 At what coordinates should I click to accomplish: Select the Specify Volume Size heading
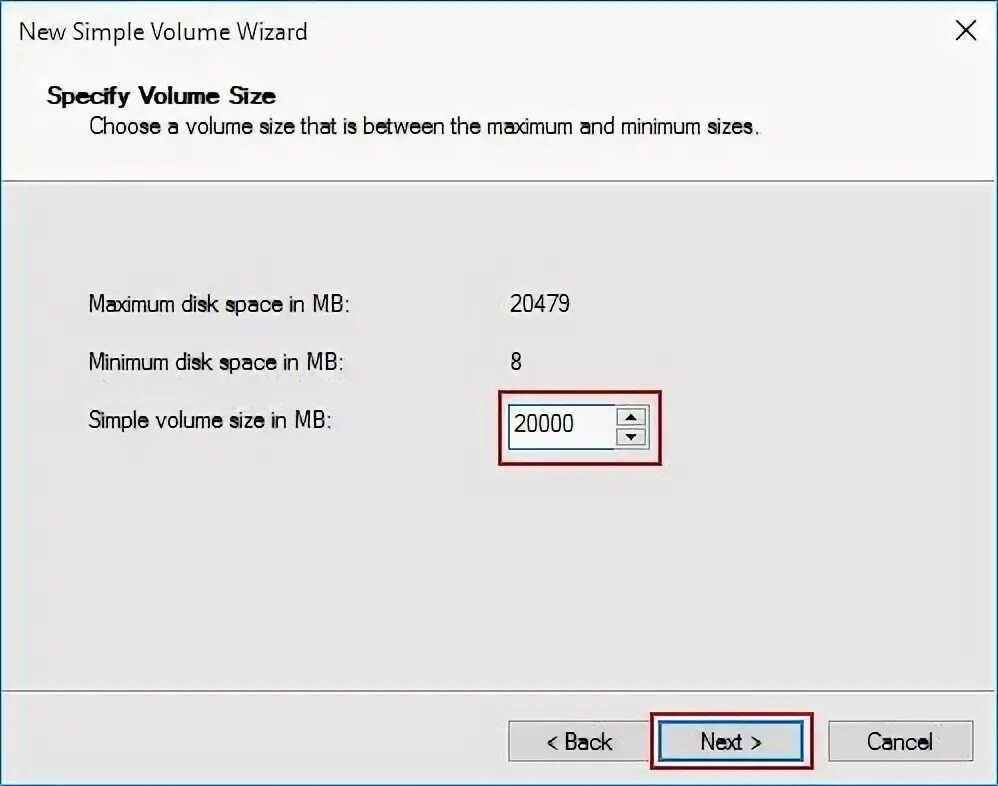pyautogui.click(x=161, y=95)
